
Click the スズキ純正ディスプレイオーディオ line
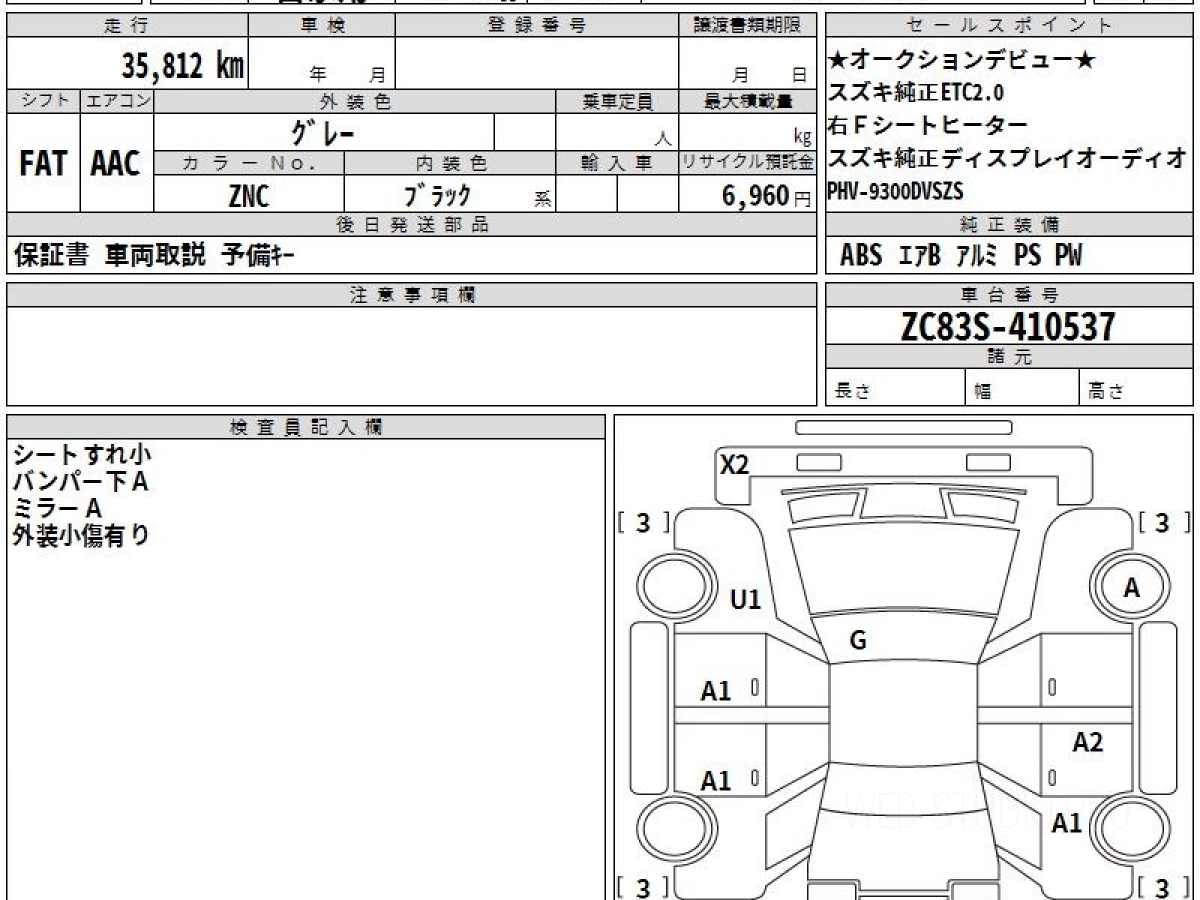coord(1008,158)
